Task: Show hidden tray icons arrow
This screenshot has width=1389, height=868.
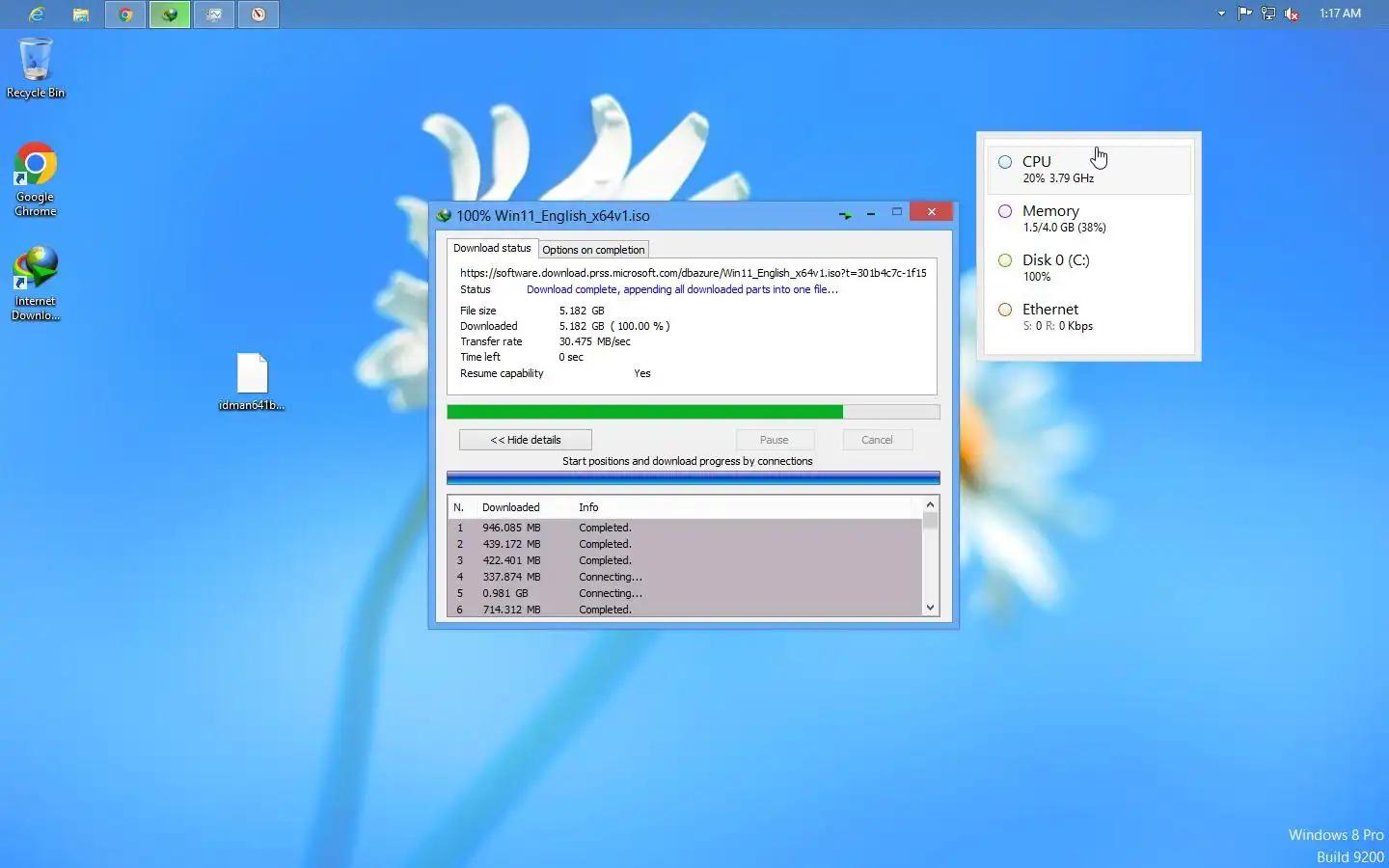Action: 1221,14
